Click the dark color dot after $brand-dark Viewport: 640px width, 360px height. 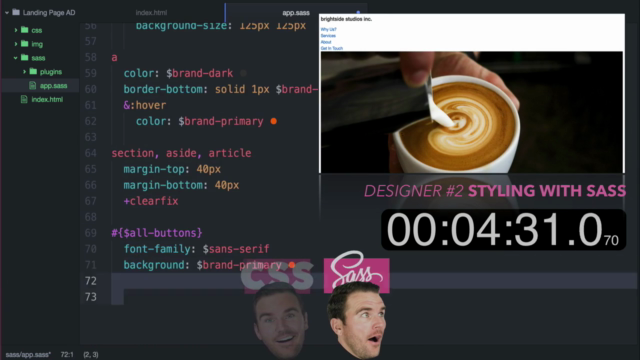point(244,73)
